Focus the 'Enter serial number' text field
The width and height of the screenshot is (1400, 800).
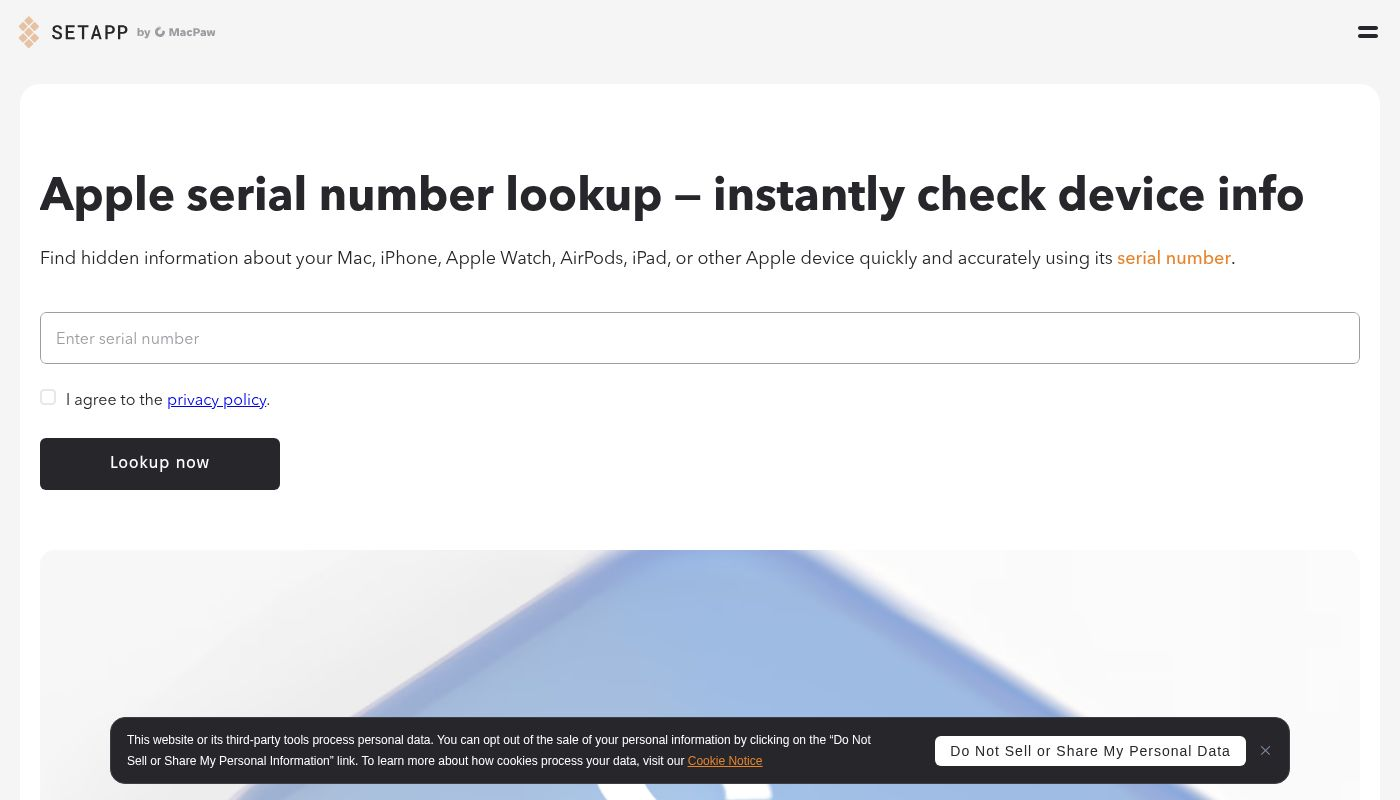[700, 338]
